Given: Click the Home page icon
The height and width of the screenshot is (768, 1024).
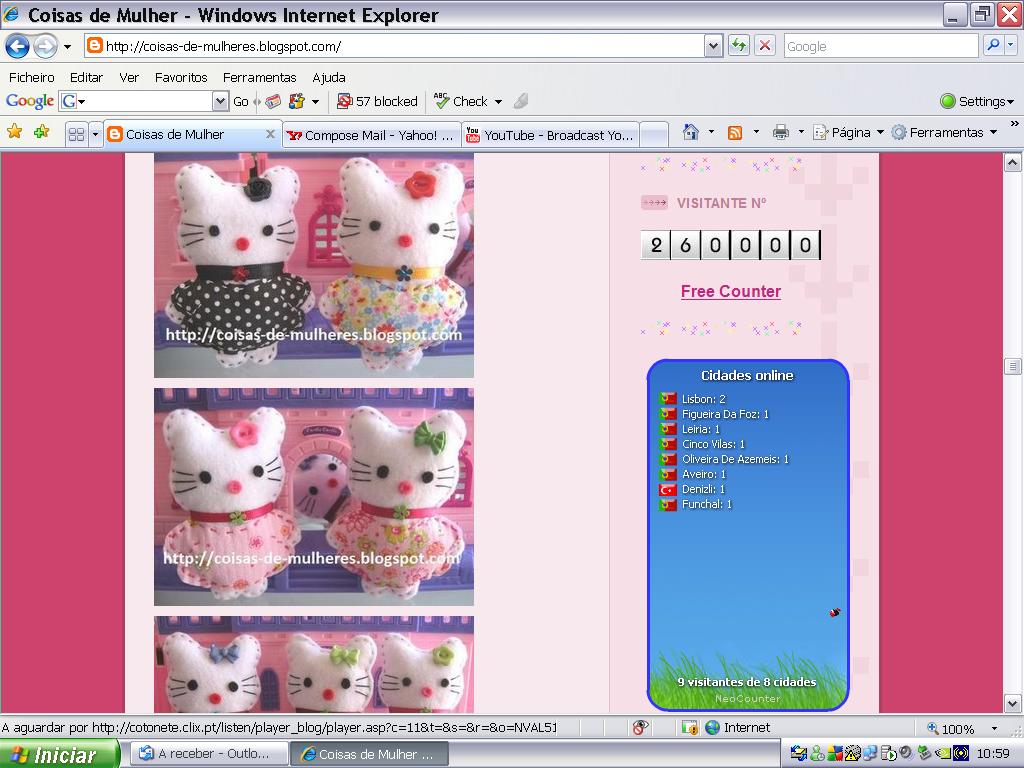Looking at the screenshot, I should 690,132.
